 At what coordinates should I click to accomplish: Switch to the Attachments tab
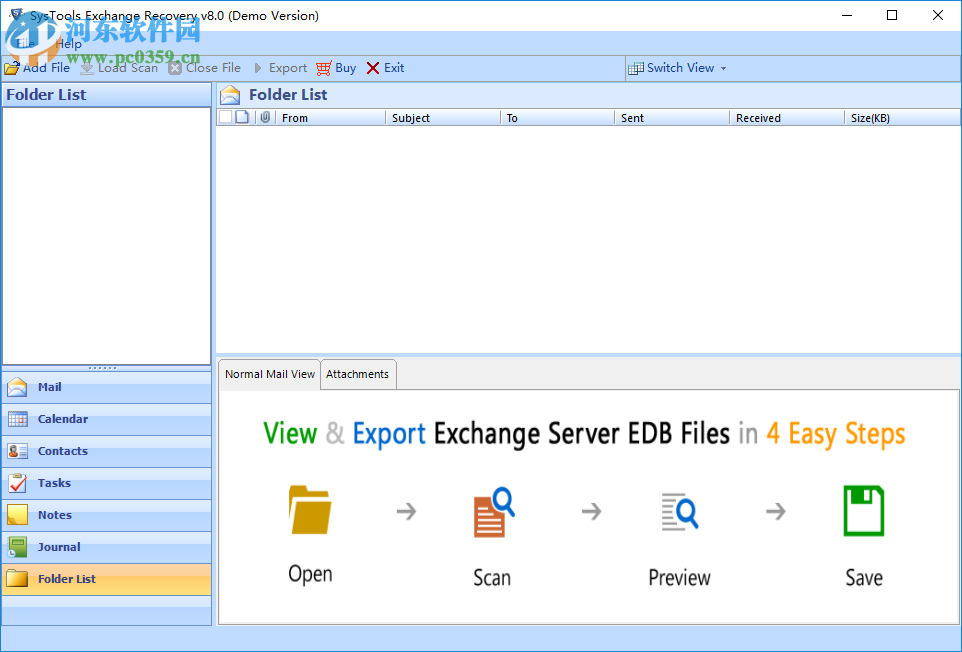tap(358, 374)
